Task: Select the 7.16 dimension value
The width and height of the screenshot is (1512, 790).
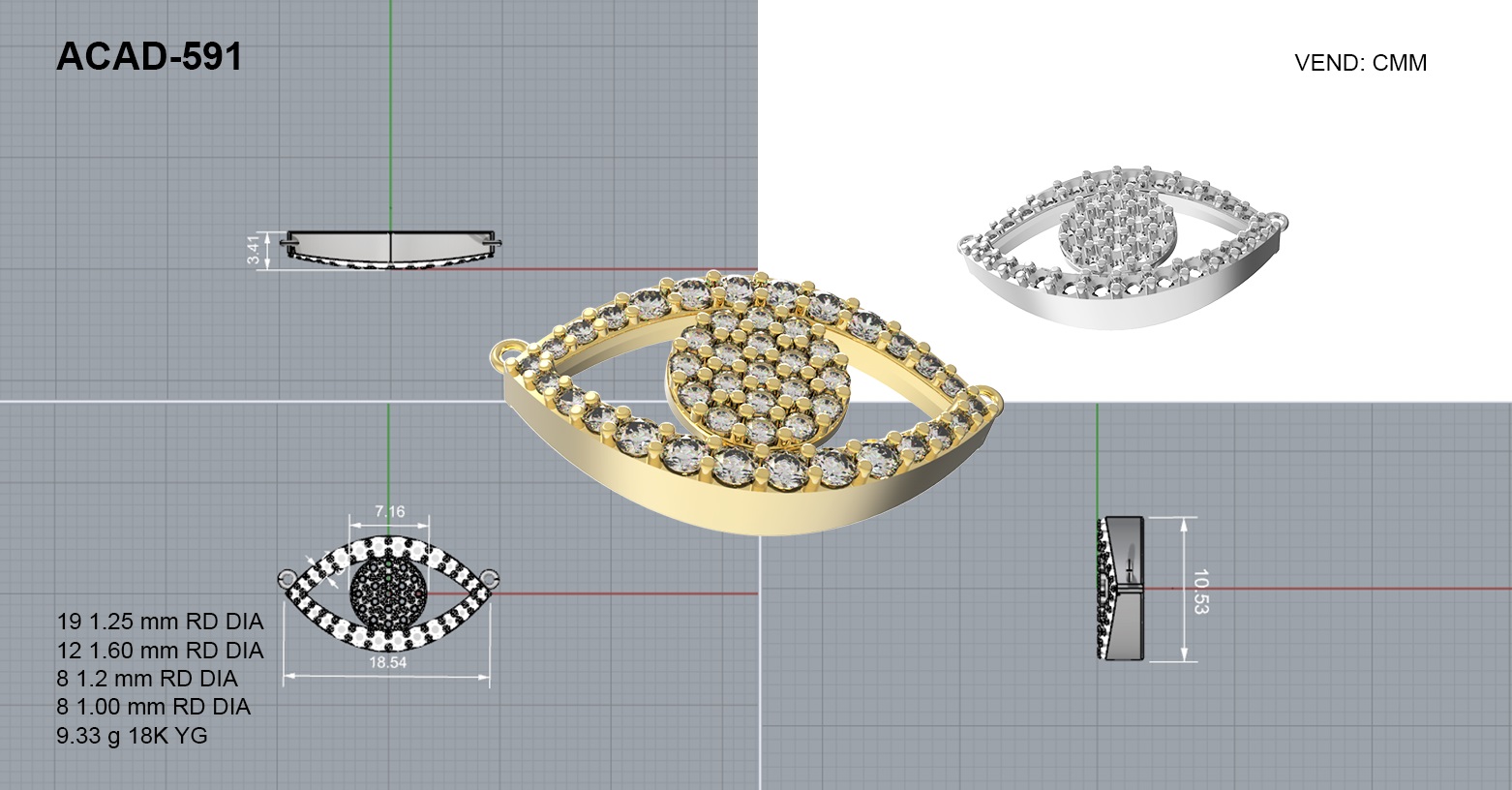Action: click(x=389, y=511)
